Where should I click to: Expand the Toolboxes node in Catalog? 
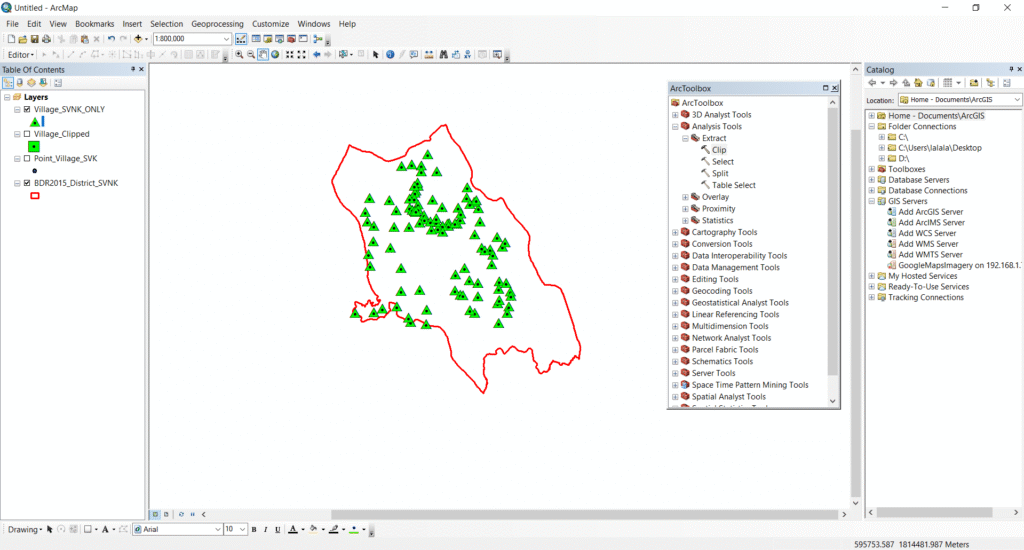click(872, 169)
